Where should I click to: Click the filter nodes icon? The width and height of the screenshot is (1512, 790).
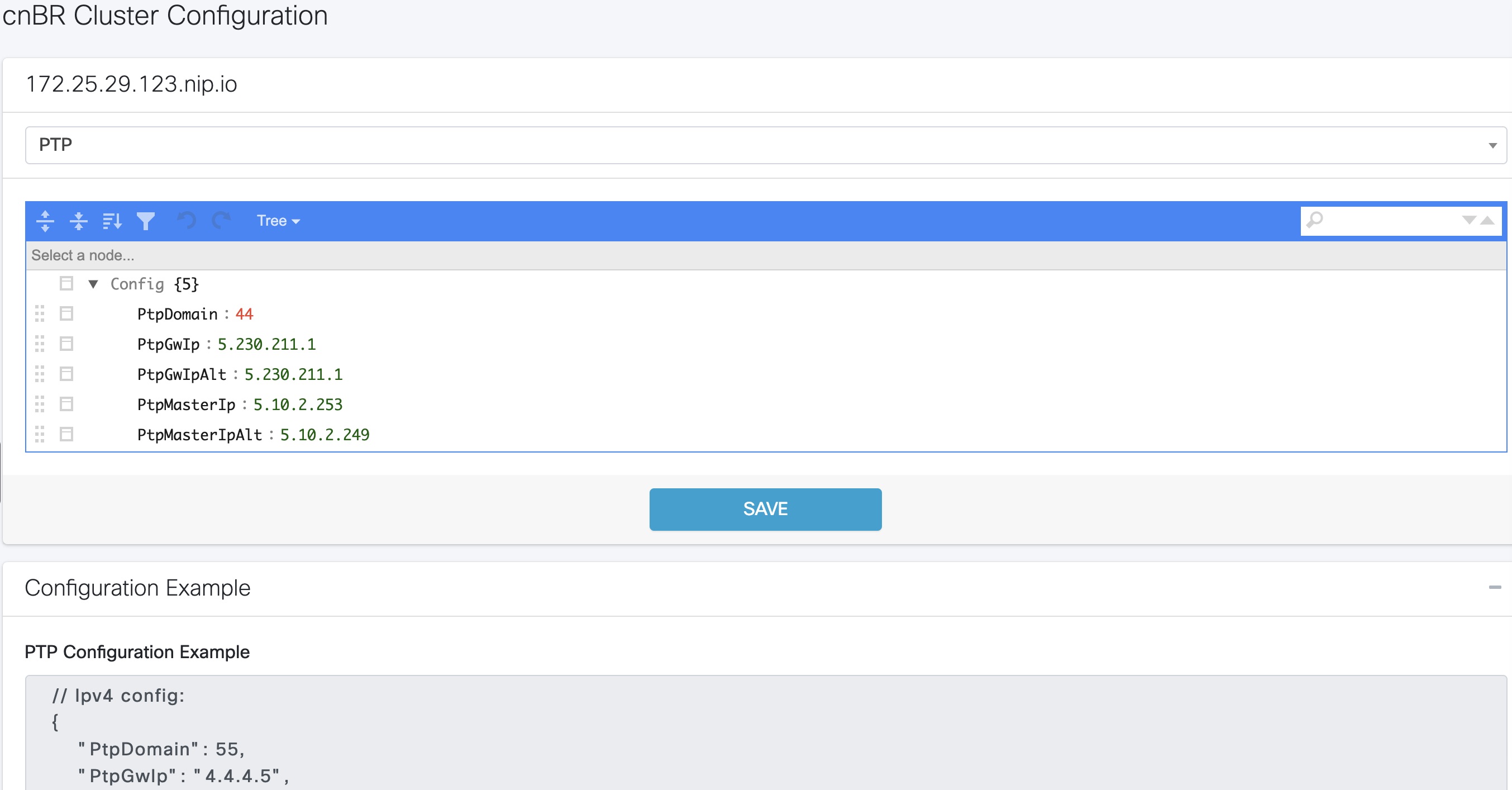click(144, 220)
